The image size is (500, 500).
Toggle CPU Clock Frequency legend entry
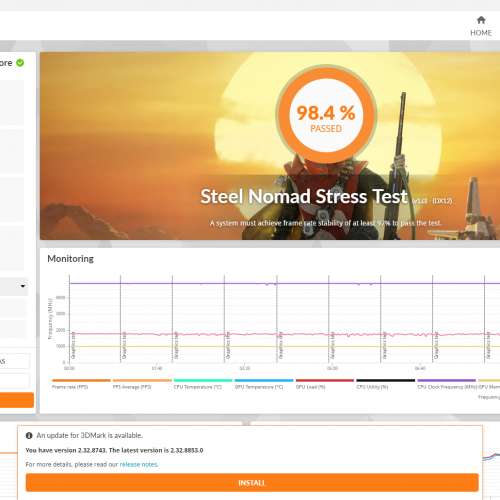(447, 387)
